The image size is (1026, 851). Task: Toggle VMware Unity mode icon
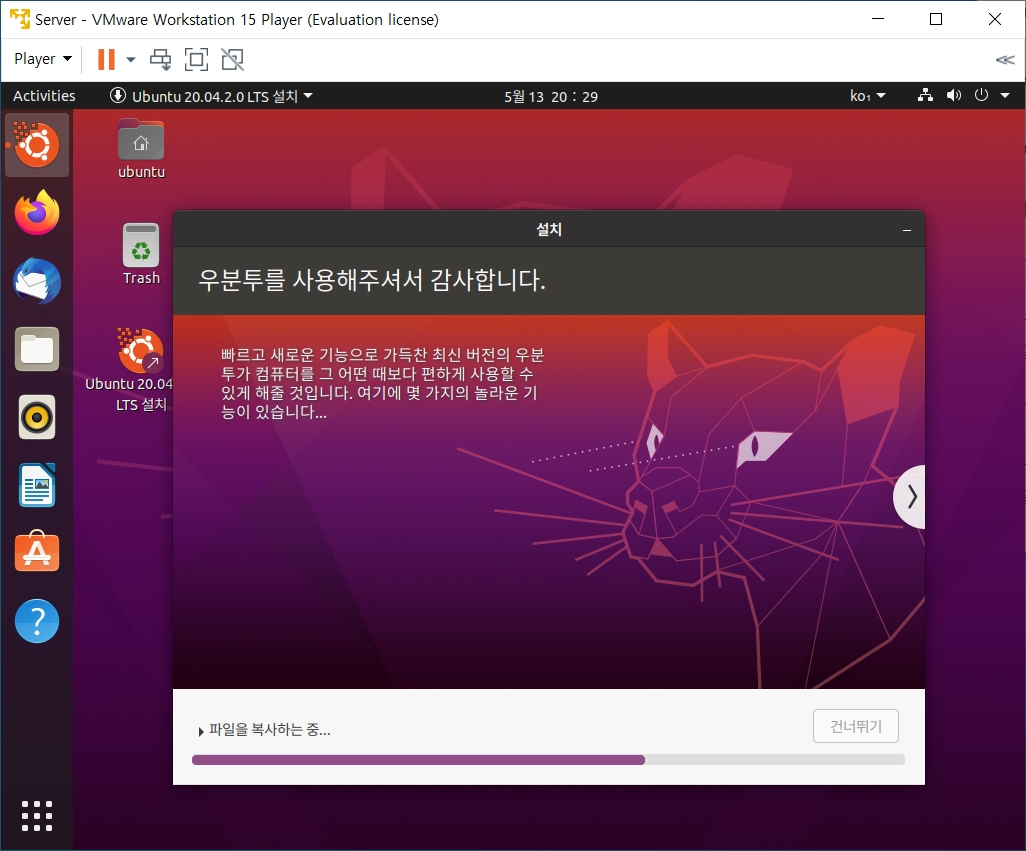[232, 60]
